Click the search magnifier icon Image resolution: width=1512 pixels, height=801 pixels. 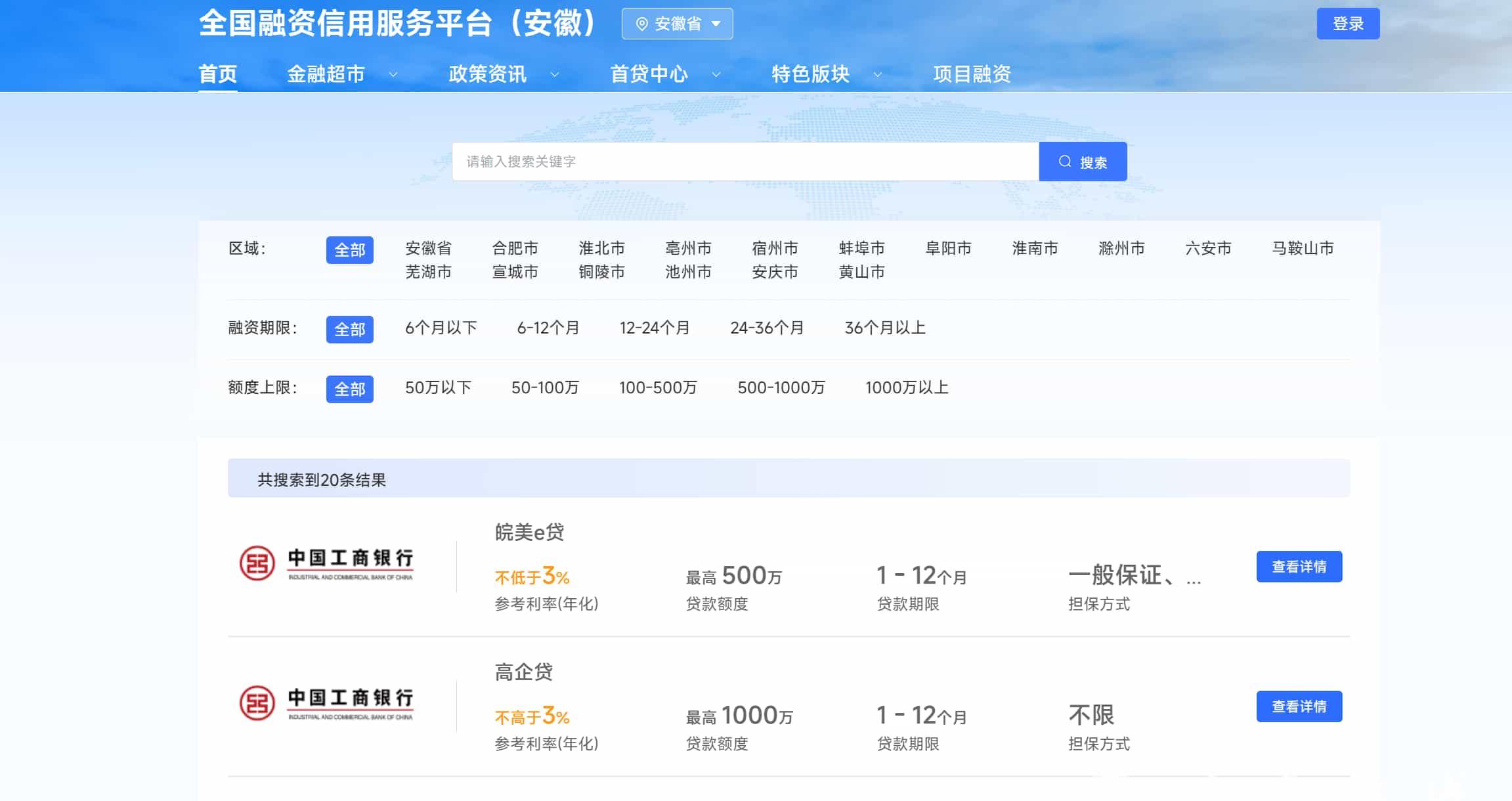[x=1065, y=161]
